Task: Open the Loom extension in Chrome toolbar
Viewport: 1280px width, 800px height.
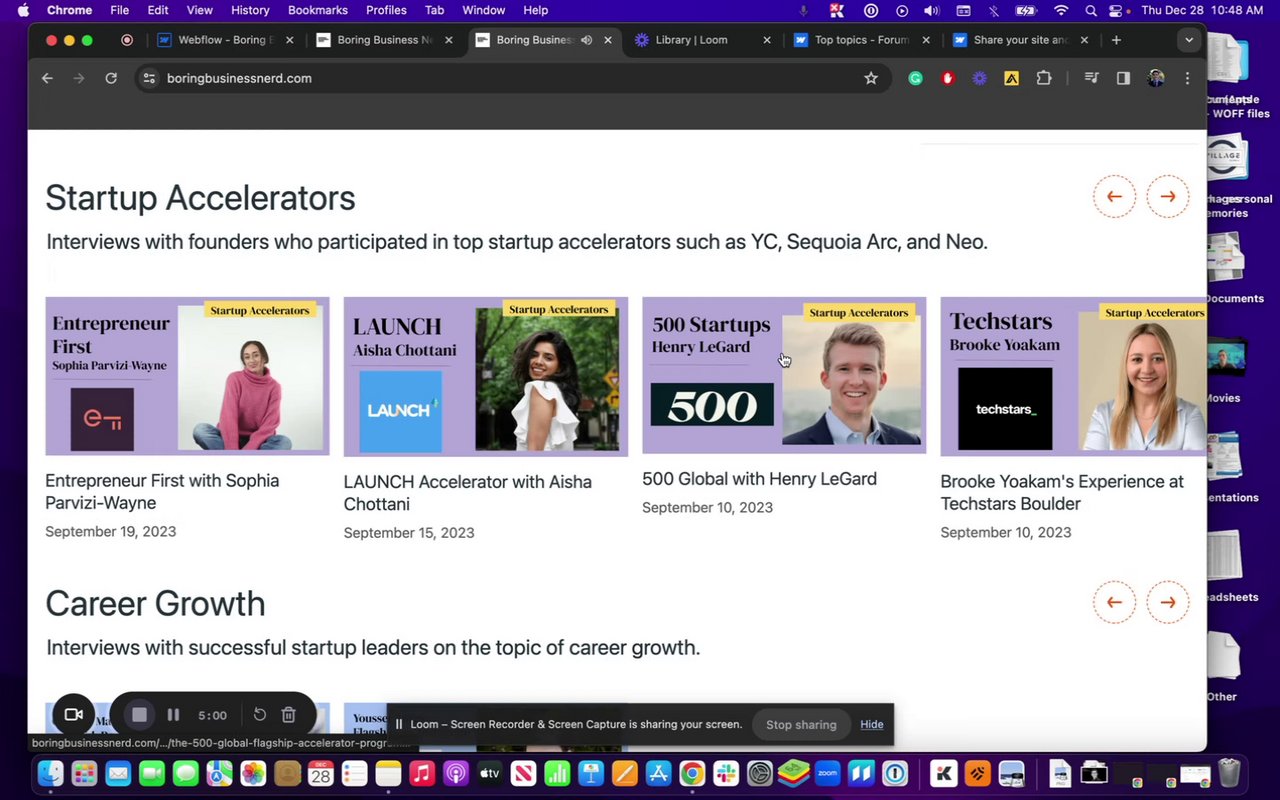Action: point(979,78)
